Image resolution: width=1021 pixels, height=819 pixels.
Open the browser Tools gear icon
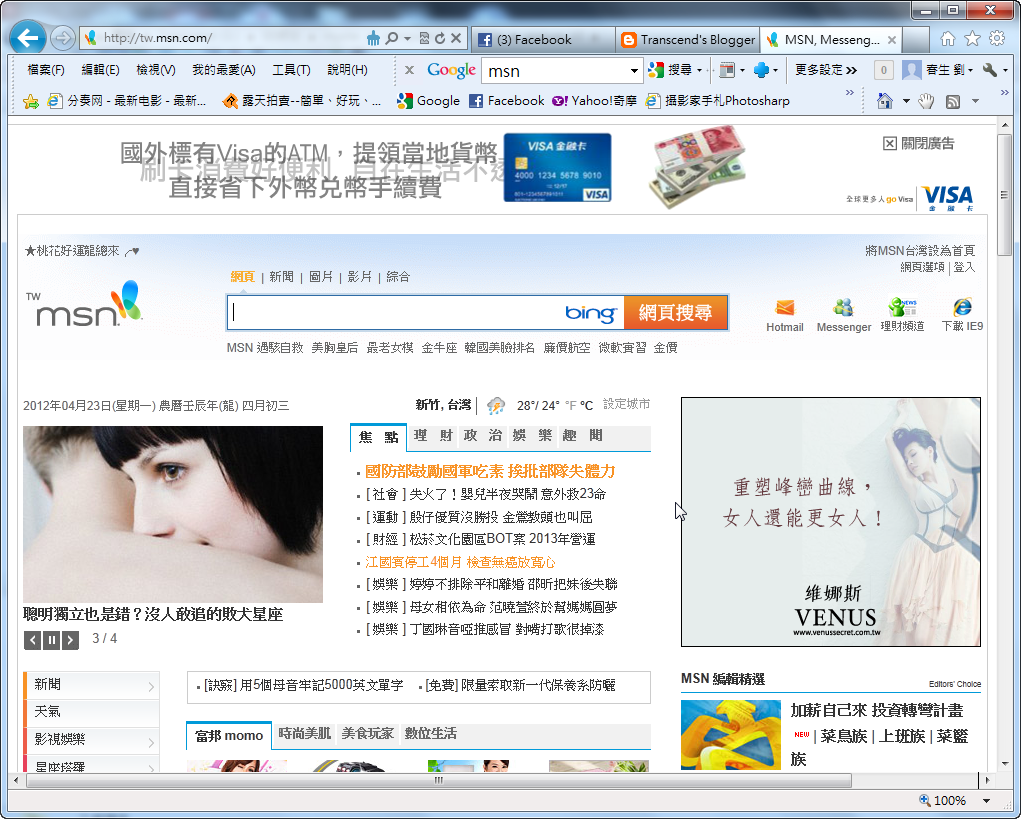click(x=997, y=38)
